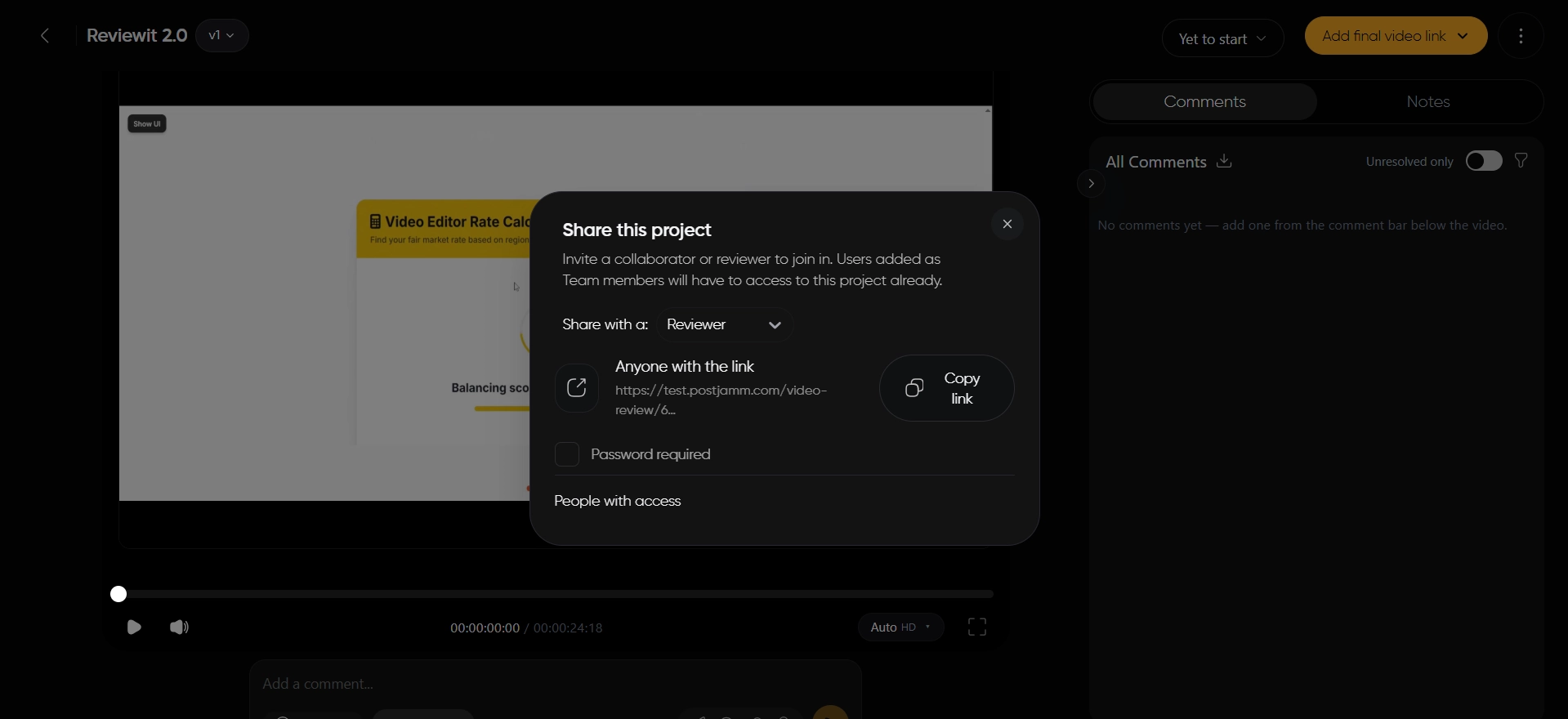1568x719 pixels.
Task: Select the Comments tab
Action: point(1204,102)
